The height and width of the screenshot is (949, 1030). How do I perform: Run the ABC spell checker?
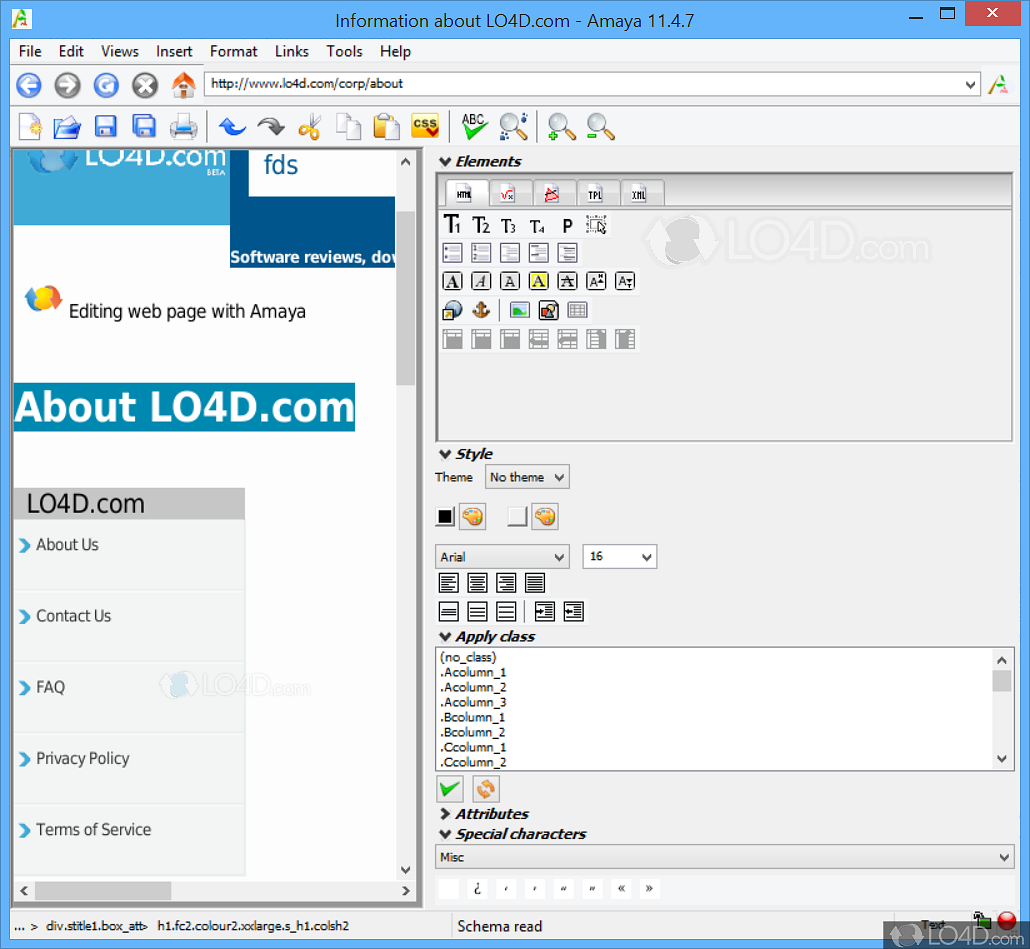pos(473,127)
